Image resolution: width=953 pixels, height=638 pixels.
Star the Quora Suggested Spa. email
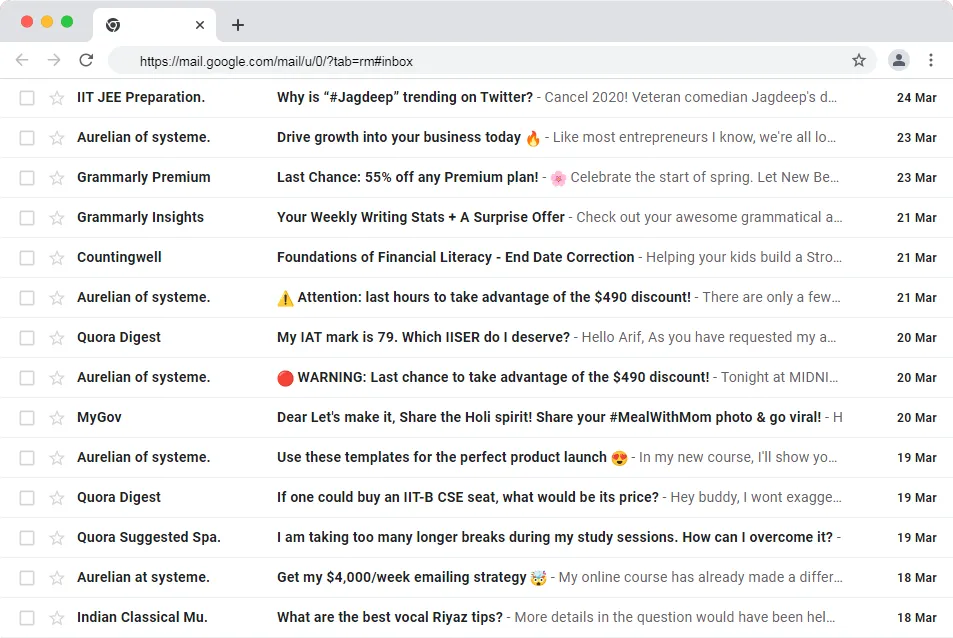[x=57, y=538]
